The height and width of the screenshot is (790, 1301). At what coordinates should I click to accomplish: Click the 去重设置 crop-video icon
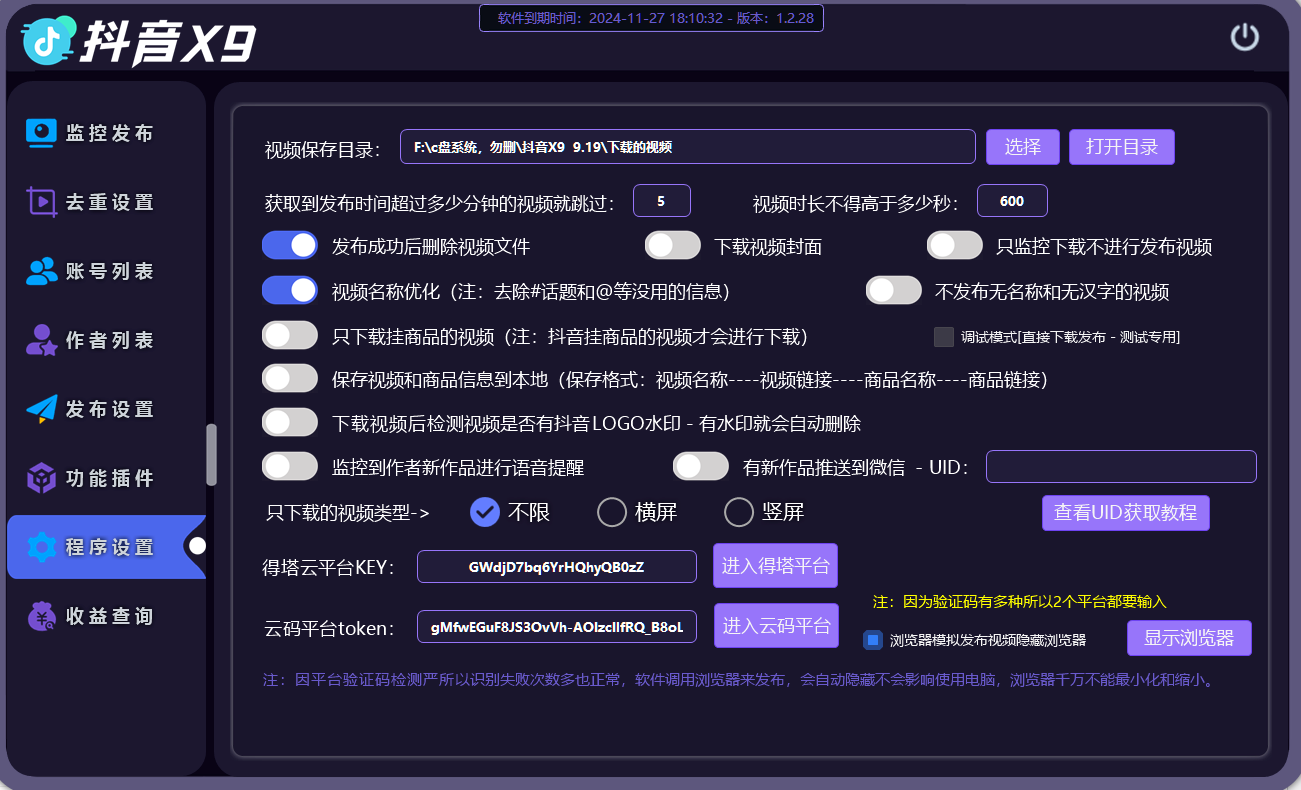[x=41, y=202]
